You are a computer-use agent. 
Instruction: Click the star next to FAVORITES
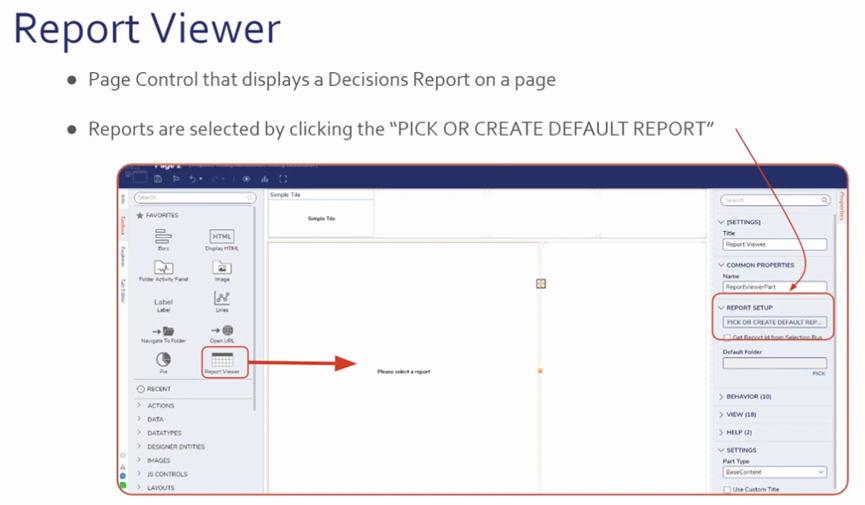click(x=140, y=215)
